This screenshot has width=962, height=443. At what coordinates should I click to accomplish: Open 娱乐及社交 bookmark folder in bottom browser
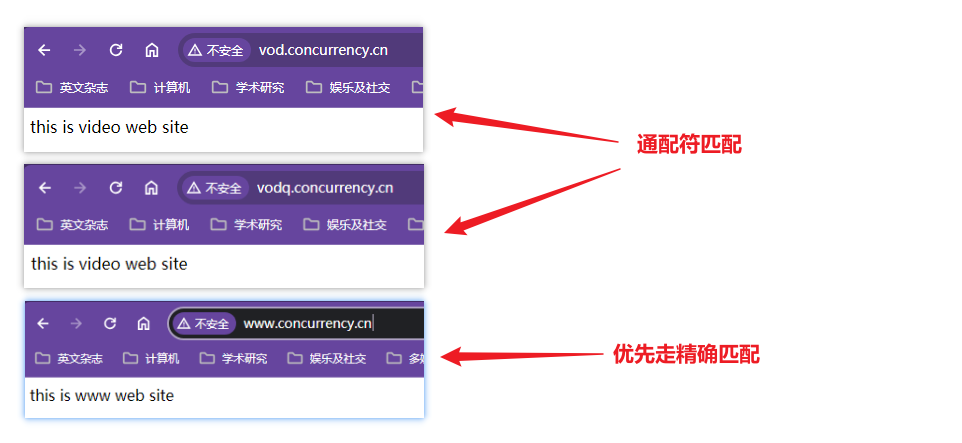(x=327, y=358)
